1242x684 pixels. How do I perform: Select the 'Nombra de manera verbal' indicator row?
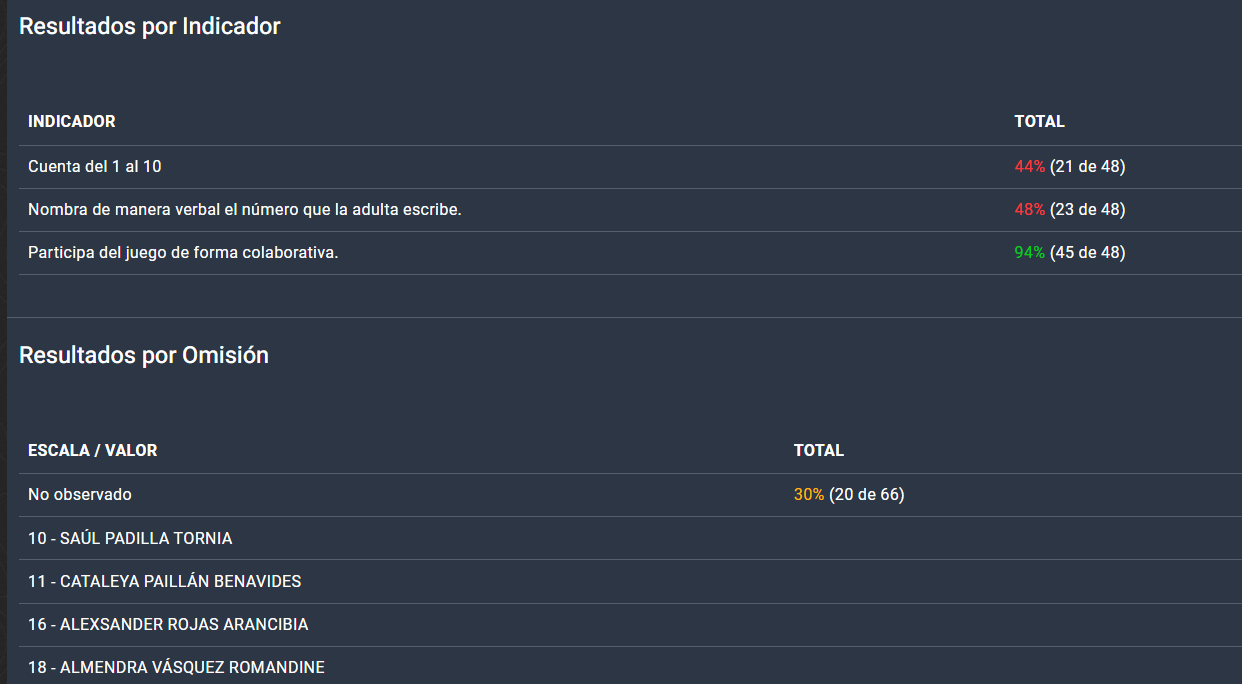(245, 209)
